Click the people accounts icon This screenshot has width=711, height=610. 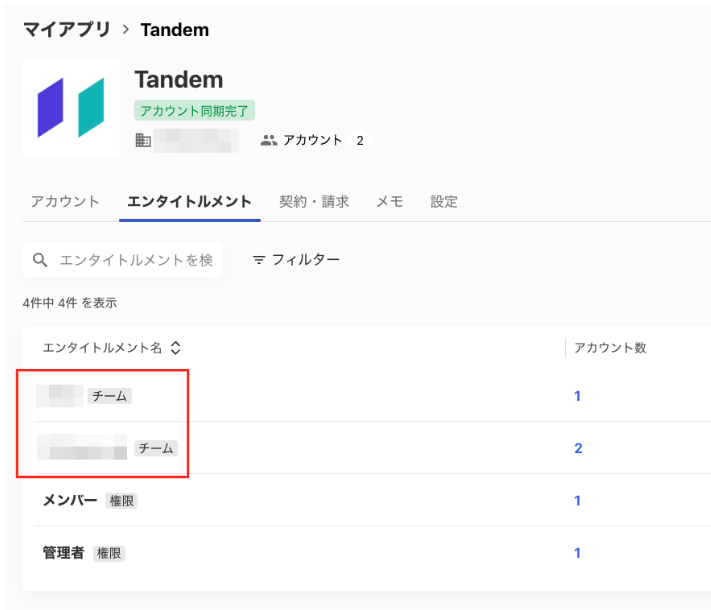pyautogui.click(x=268, y=141)
